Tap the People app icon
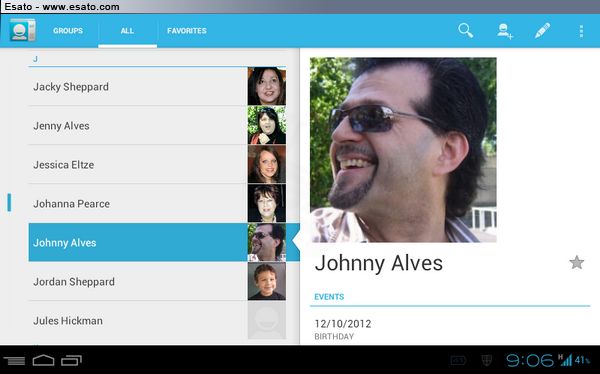Screen dimensions: 600x374 23,30
